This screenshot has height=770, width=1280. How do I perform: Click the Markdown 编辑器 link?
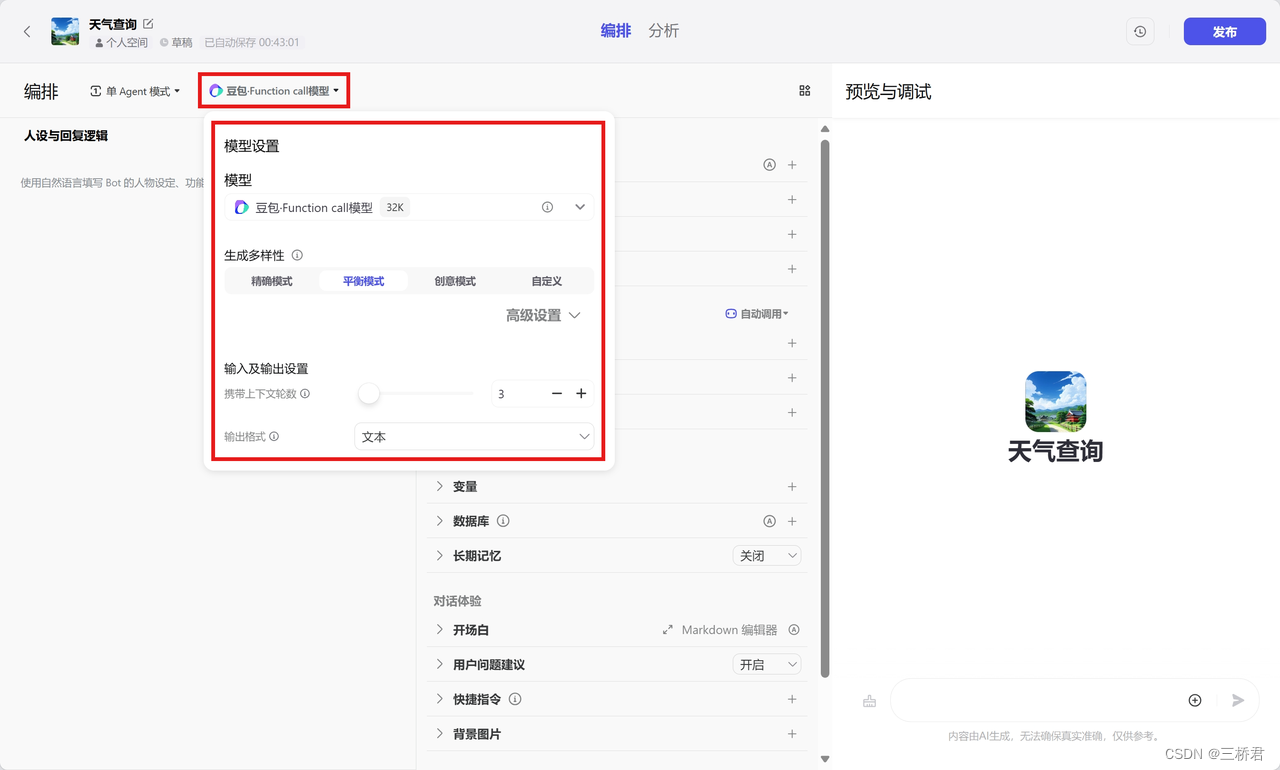(729, 630)
